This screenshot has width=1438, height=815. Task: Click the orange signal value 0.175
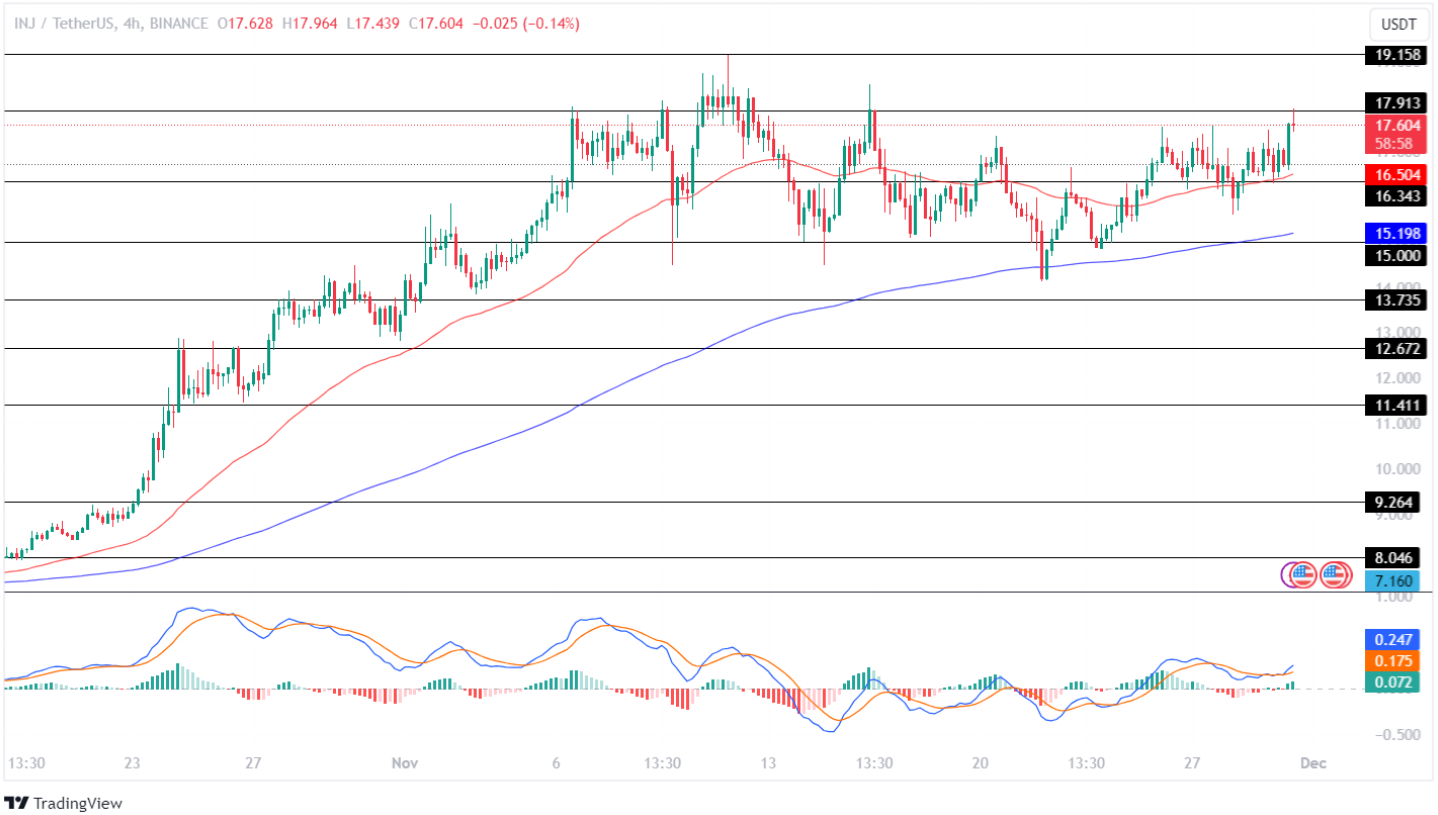coord(1393,661)
